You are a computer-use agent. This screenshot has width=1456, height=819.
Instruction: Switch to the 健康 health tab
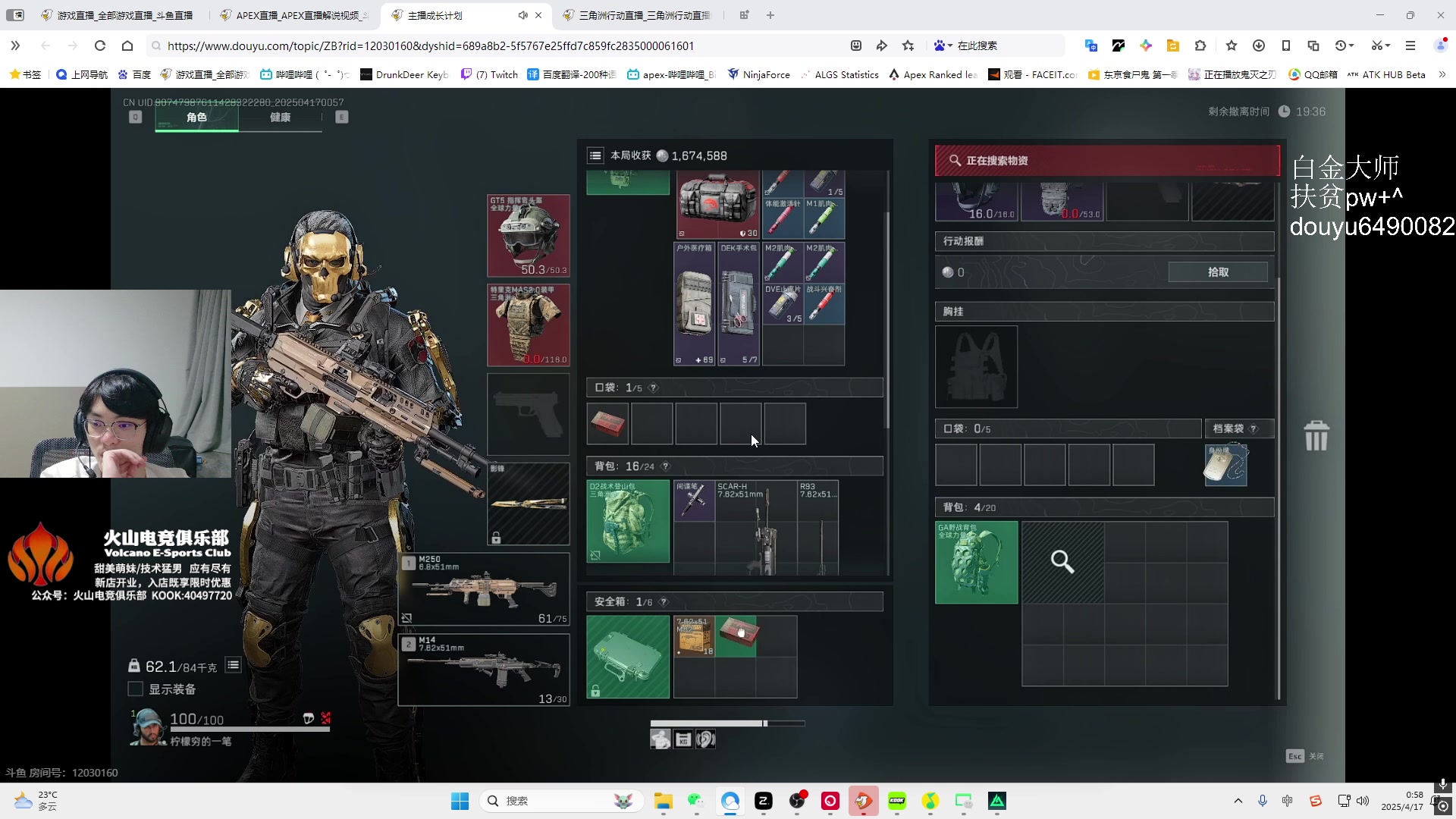click(280, 118)
